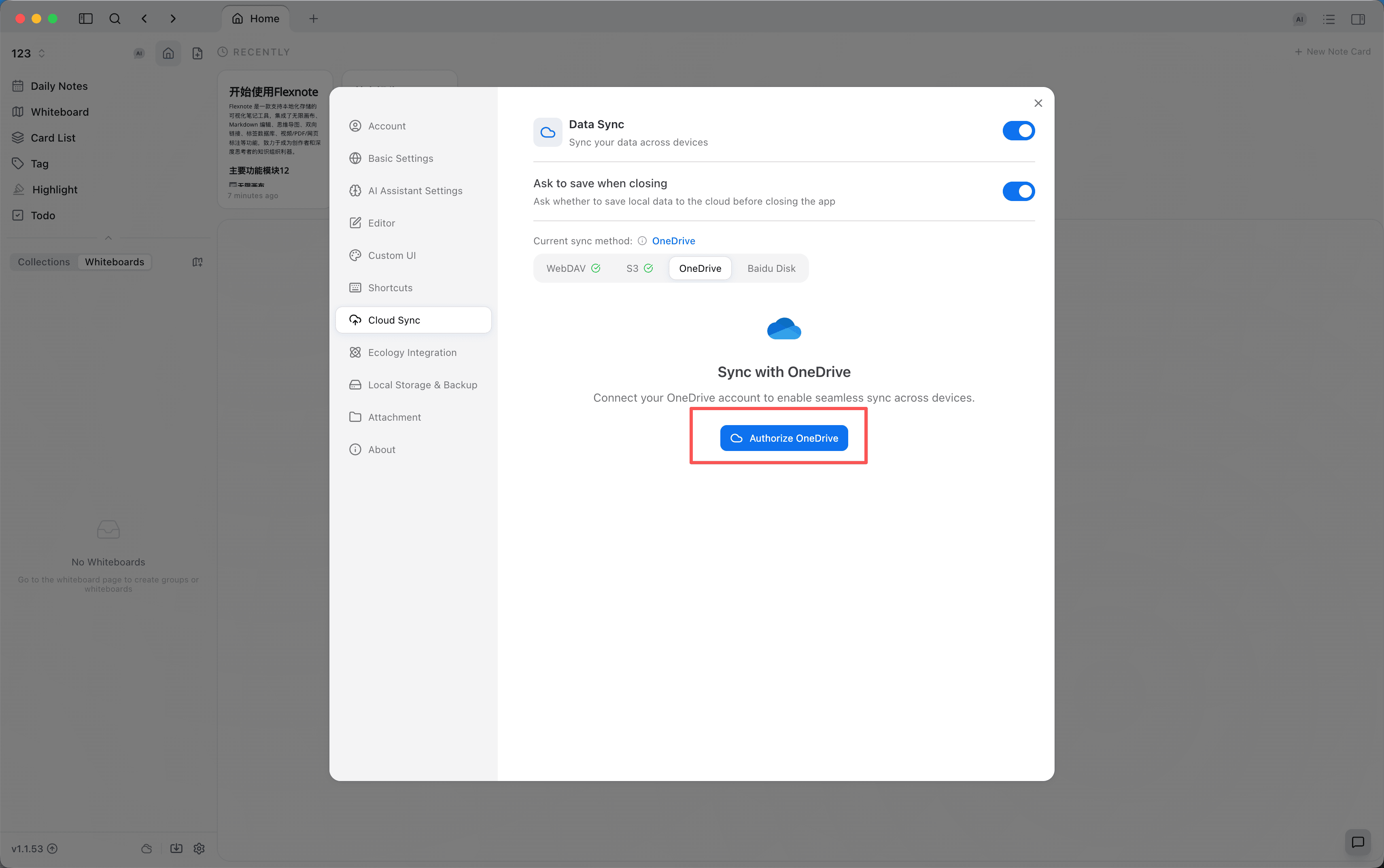Toggle the right sidebar panel icon

[1358, 19]
